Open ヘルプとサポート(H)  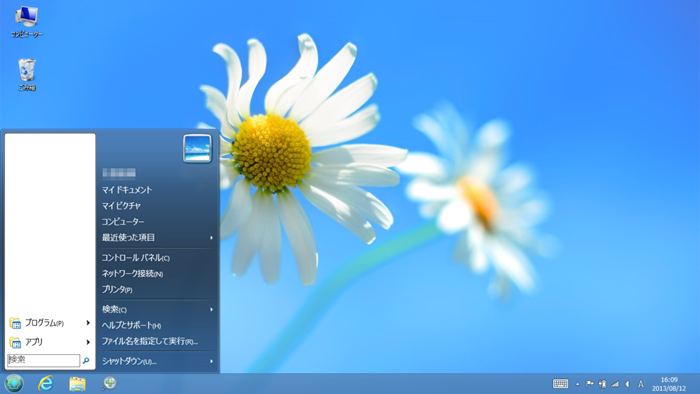click(x=131, y=325)
